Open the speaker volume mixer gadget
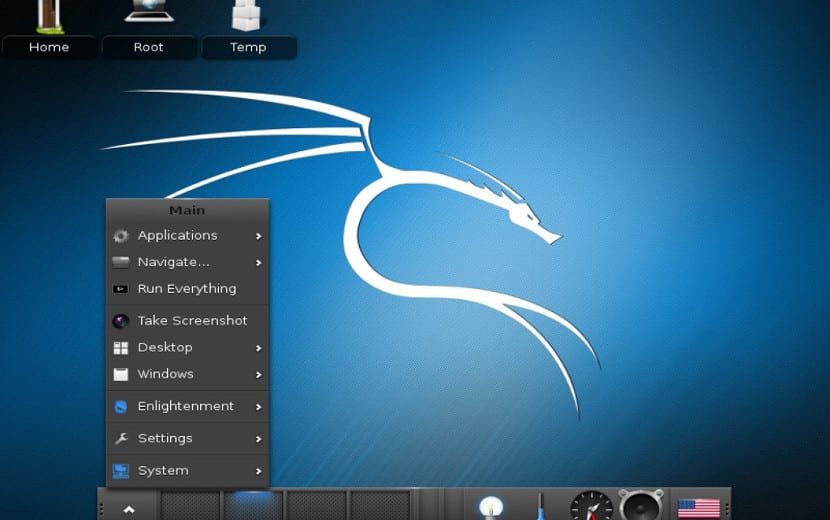Image resolution: width=830 pixels, height=520 pixels. click(640, 505)
